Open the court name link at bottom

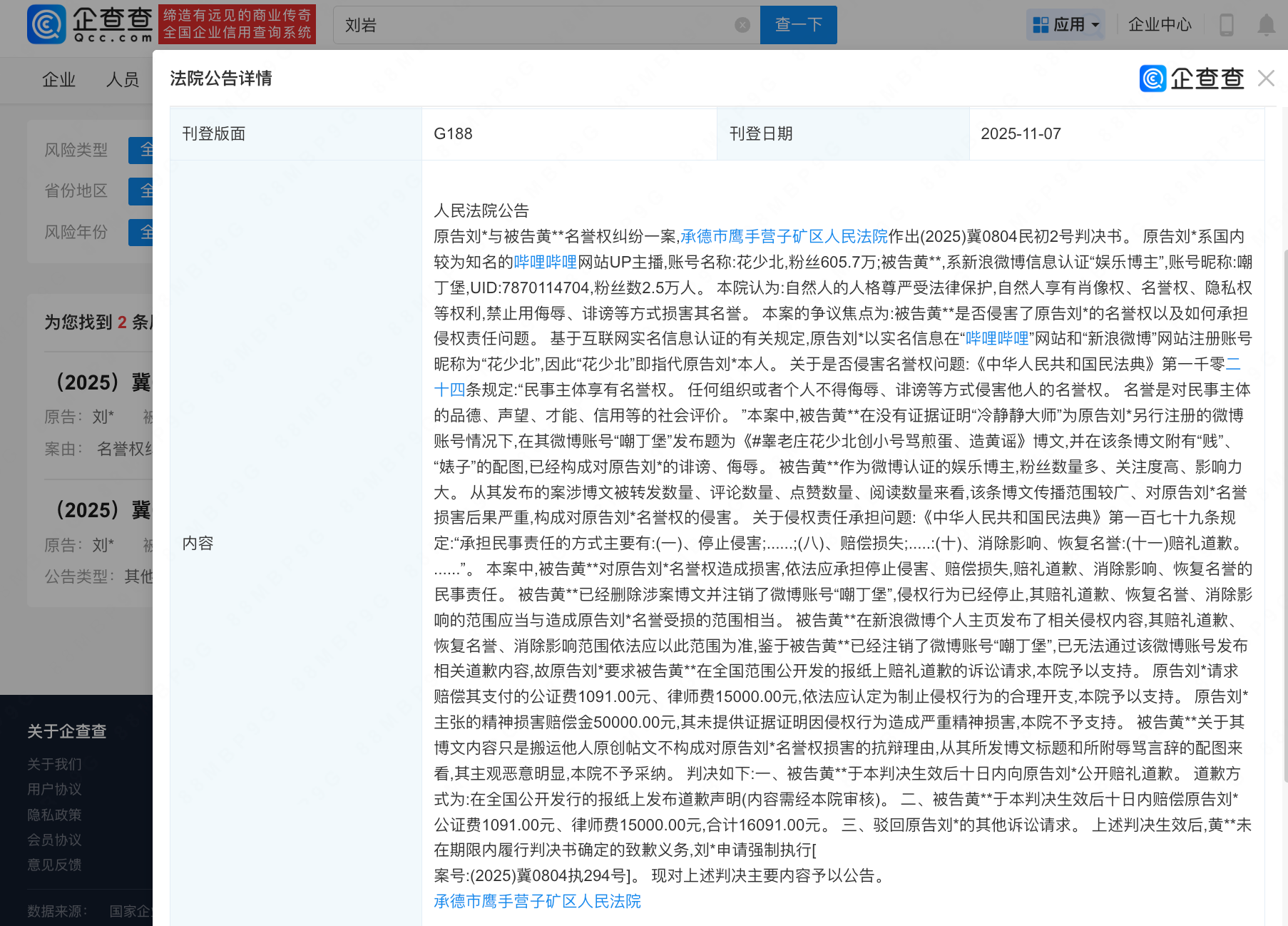pyautogui.click(x=537, y=901)
